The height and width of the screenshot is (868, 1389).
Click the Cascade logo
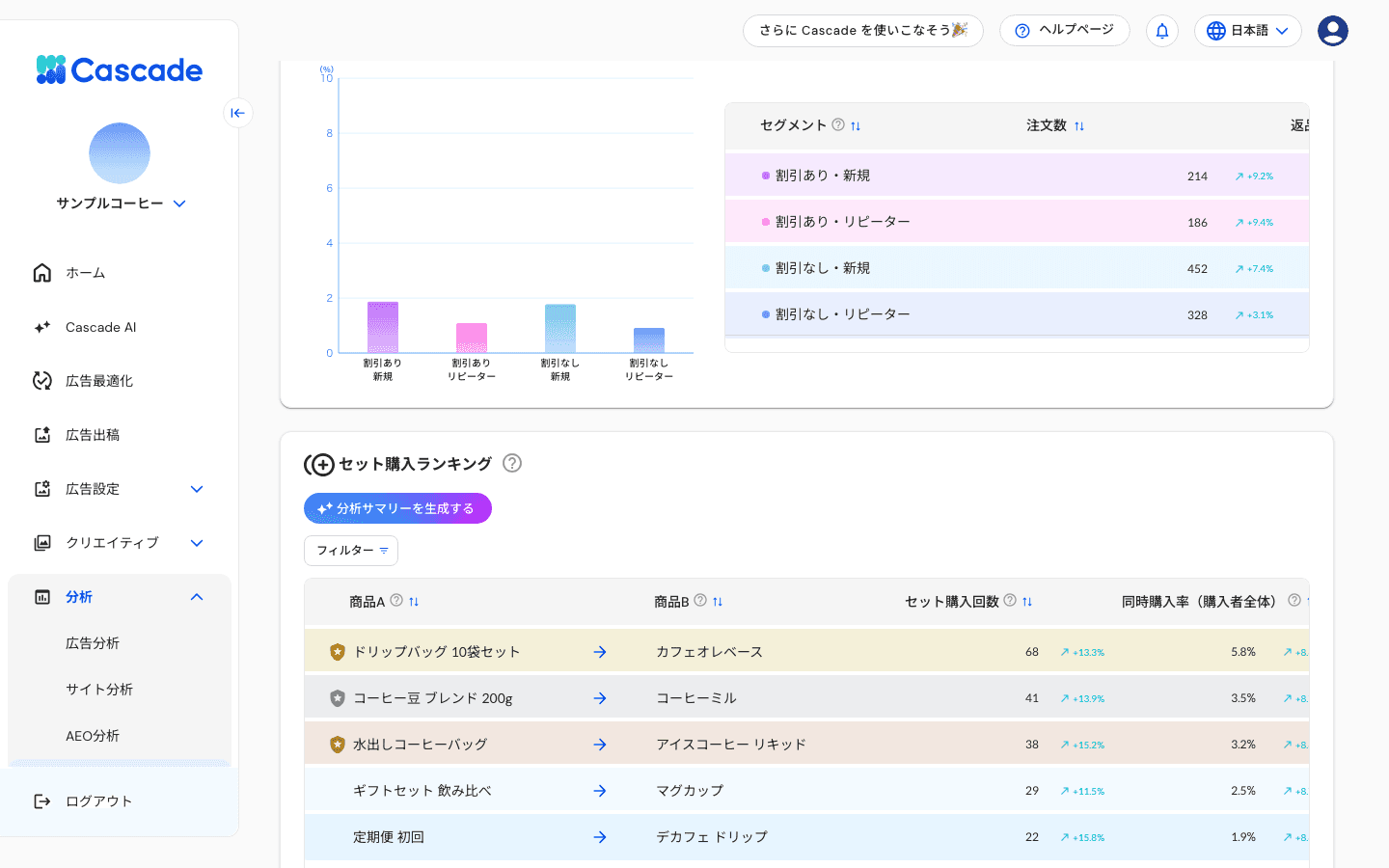(120, 69)
